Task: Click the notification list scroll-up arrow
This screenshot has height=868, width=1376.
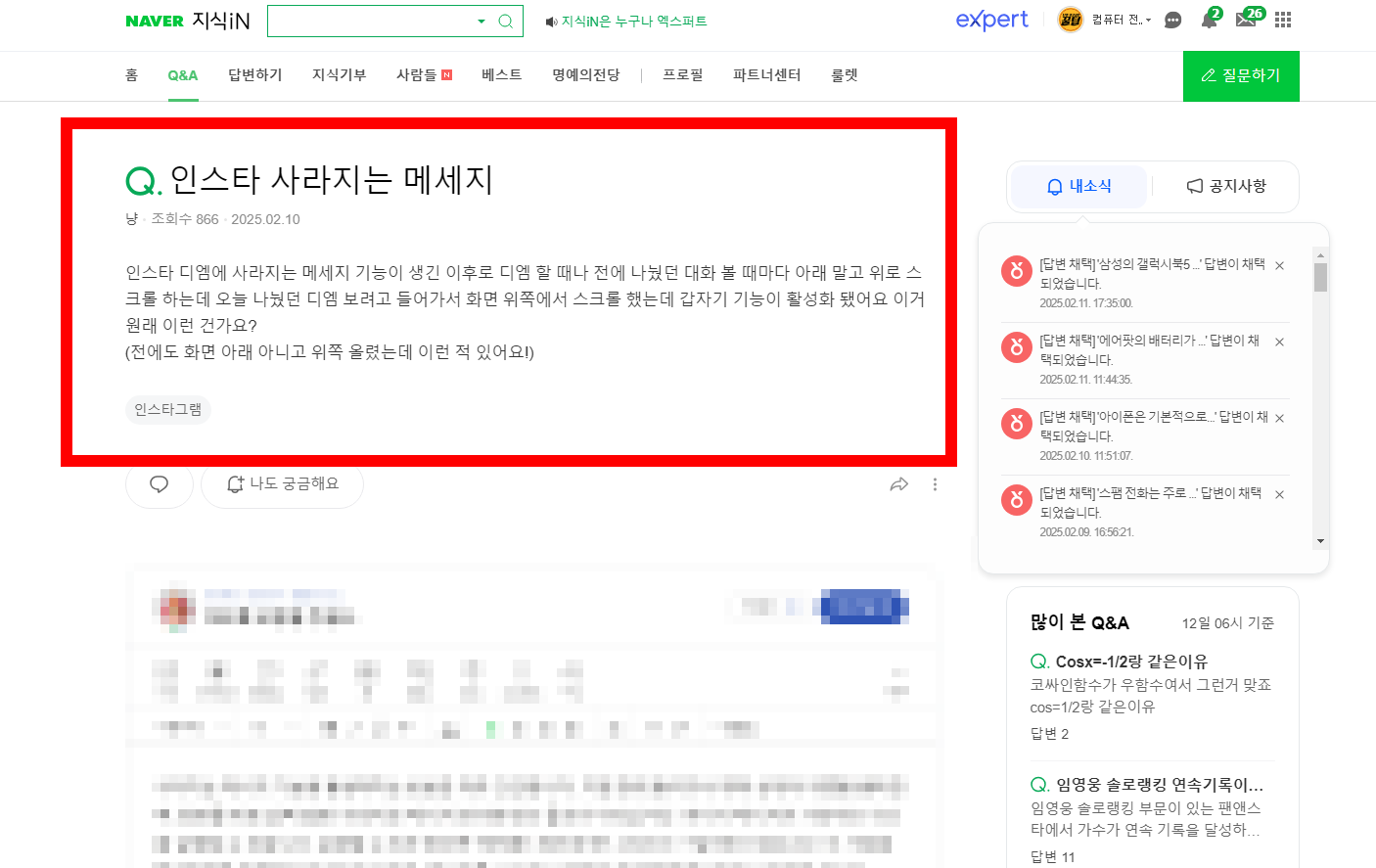Action: pyautogui.click(x=1320, y=255)
